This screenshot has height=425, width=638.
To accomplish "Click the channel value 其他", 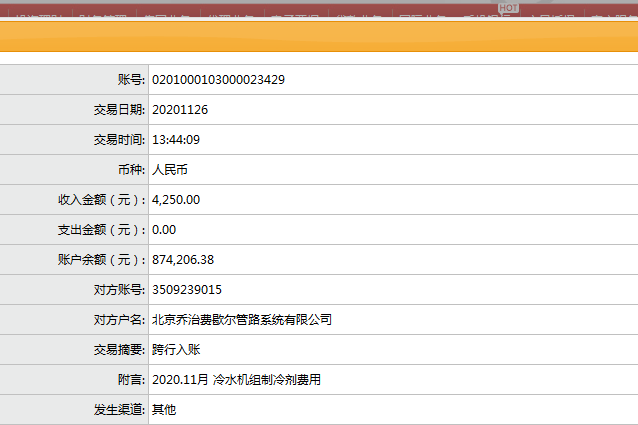I will 163,410.
